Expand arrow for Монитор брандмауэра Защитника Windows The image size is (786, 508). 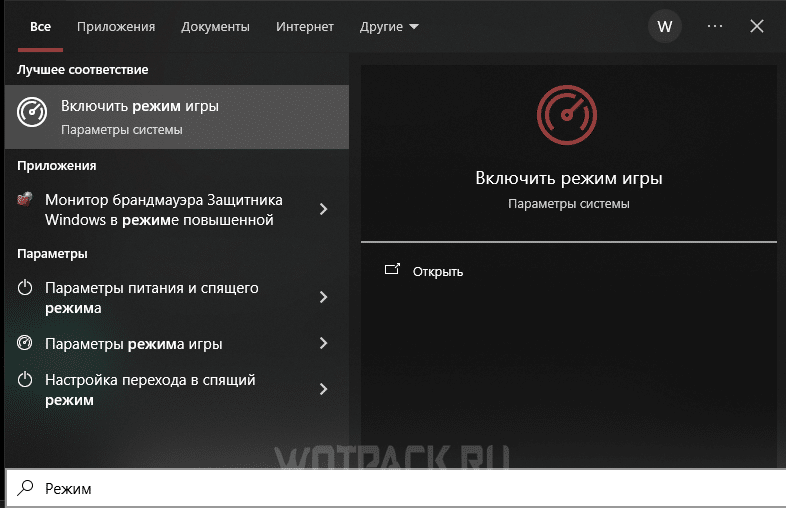pyautogui.click(x=324, y=209)
